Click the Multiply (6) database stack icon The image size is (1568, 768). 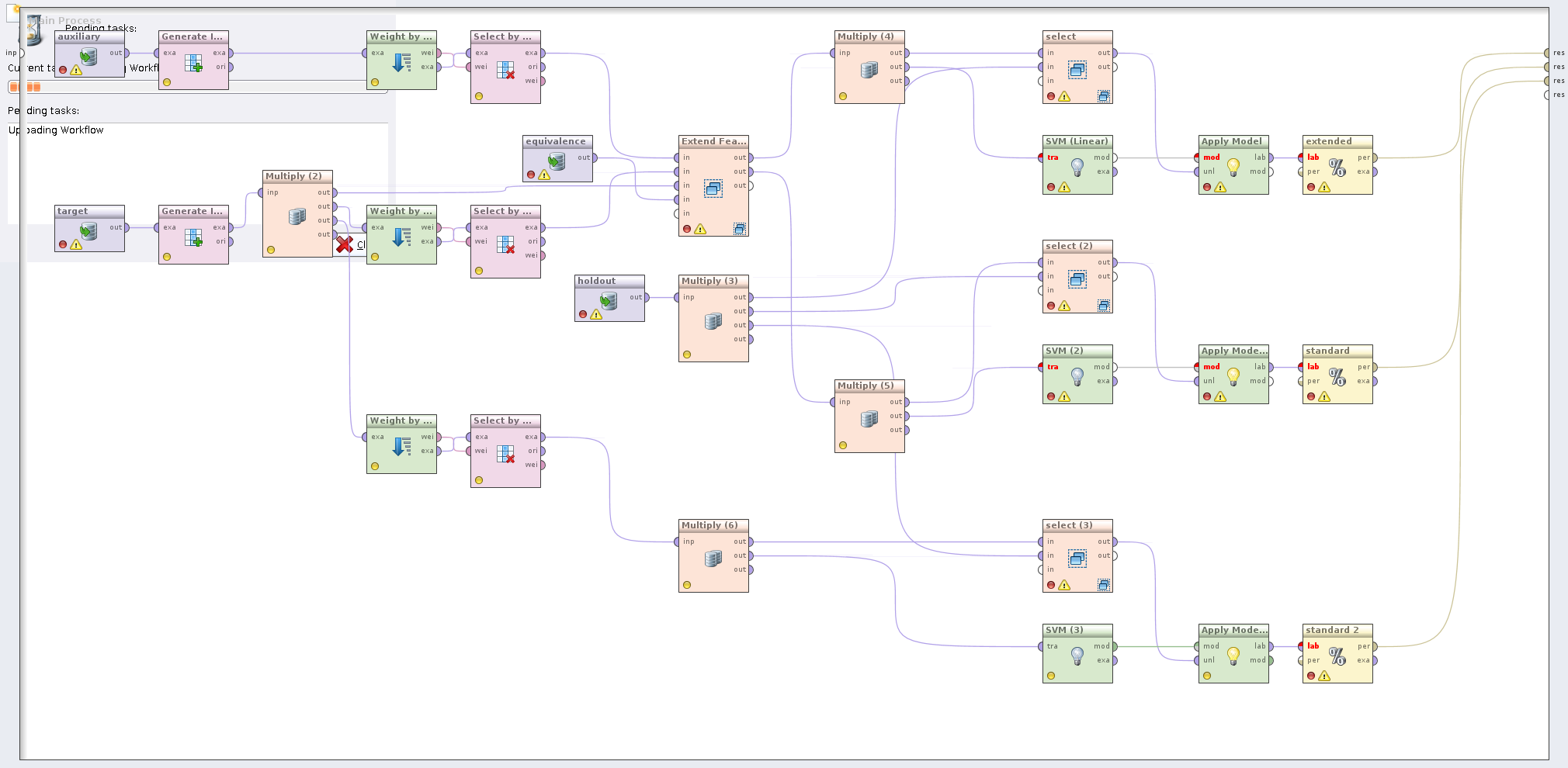[x=713, y=559]
